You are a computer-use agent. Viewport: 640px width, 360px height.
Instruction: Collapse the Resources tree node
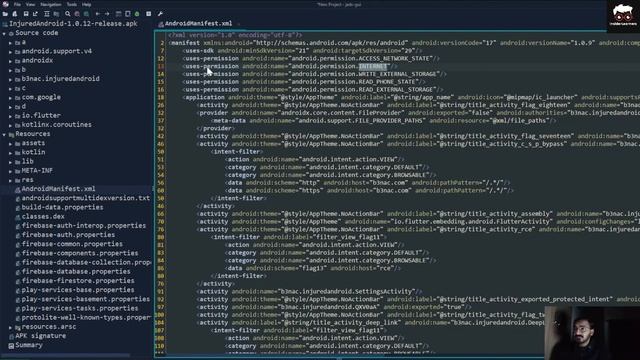(x=4, y=134)
